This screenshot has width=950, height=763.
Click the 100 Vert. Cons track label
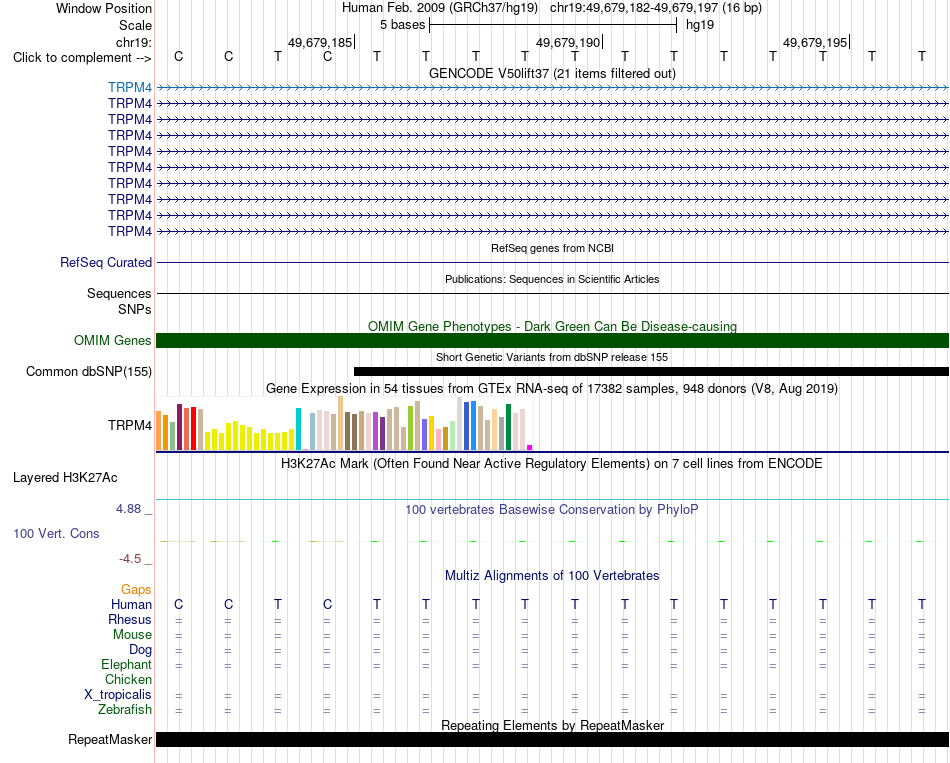pyautogui.click(x=56, y=533)
